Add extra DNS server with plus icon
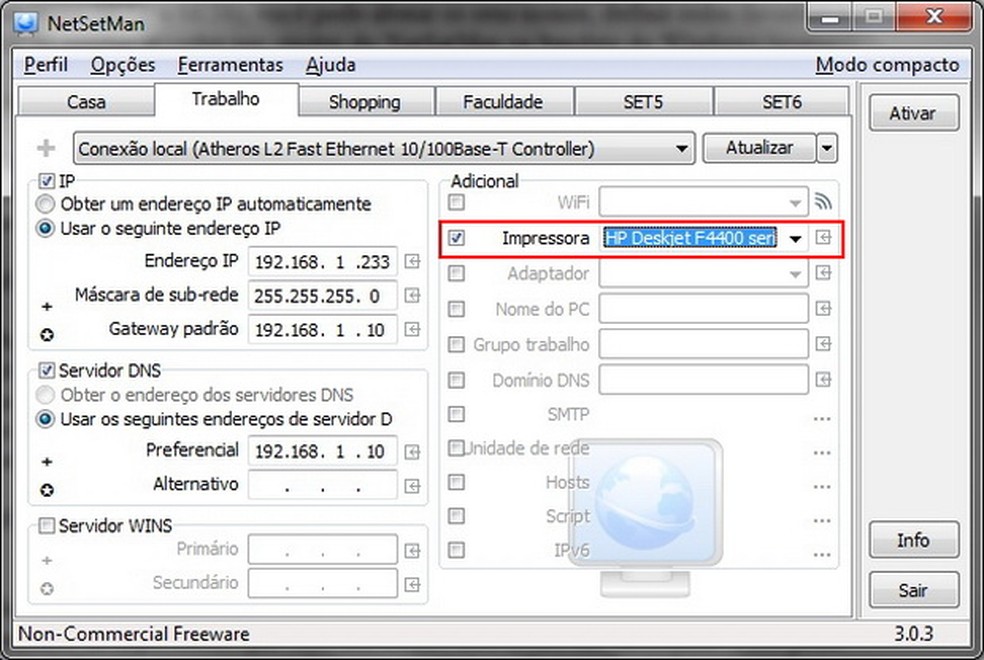Viewport: 984px width, 660px height. 46,462
